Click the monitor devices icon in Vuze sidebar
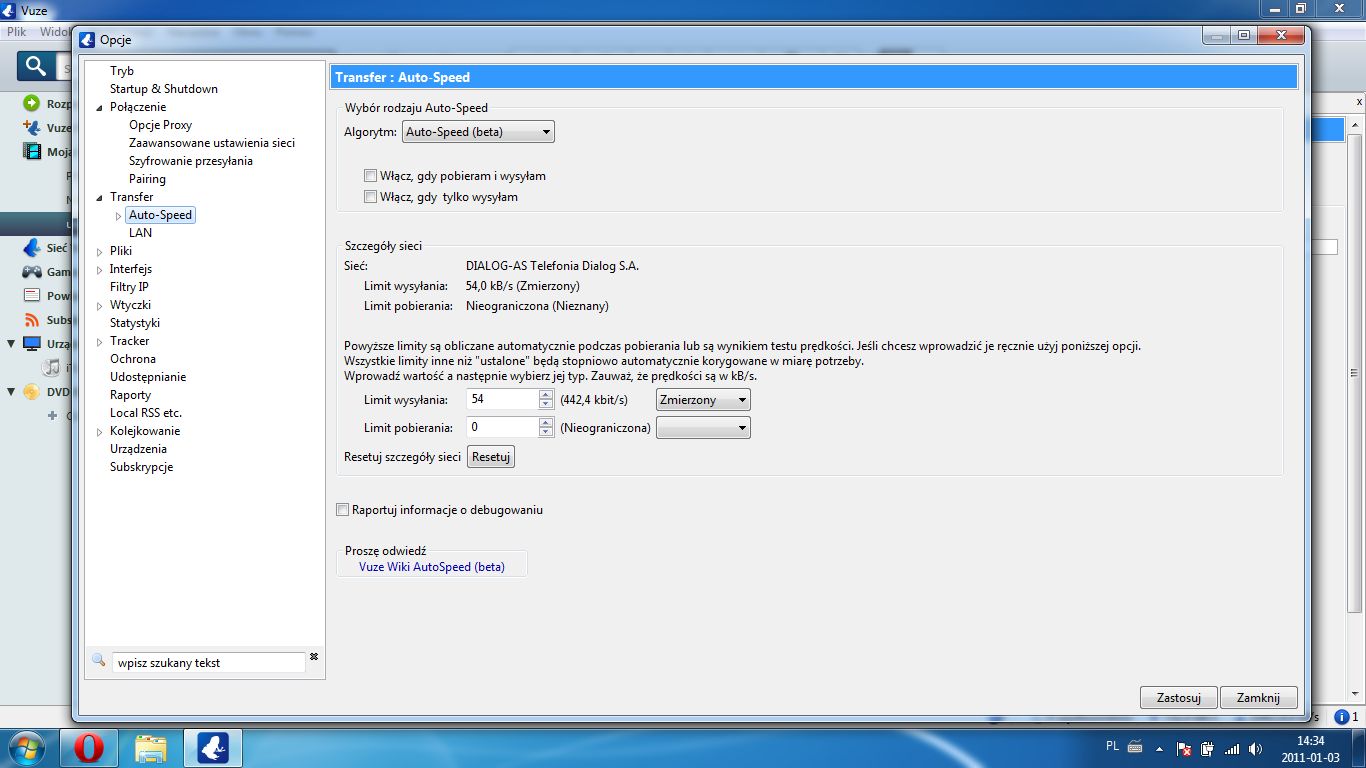The width and height of the screenshot is (1366, 768). 31,344
